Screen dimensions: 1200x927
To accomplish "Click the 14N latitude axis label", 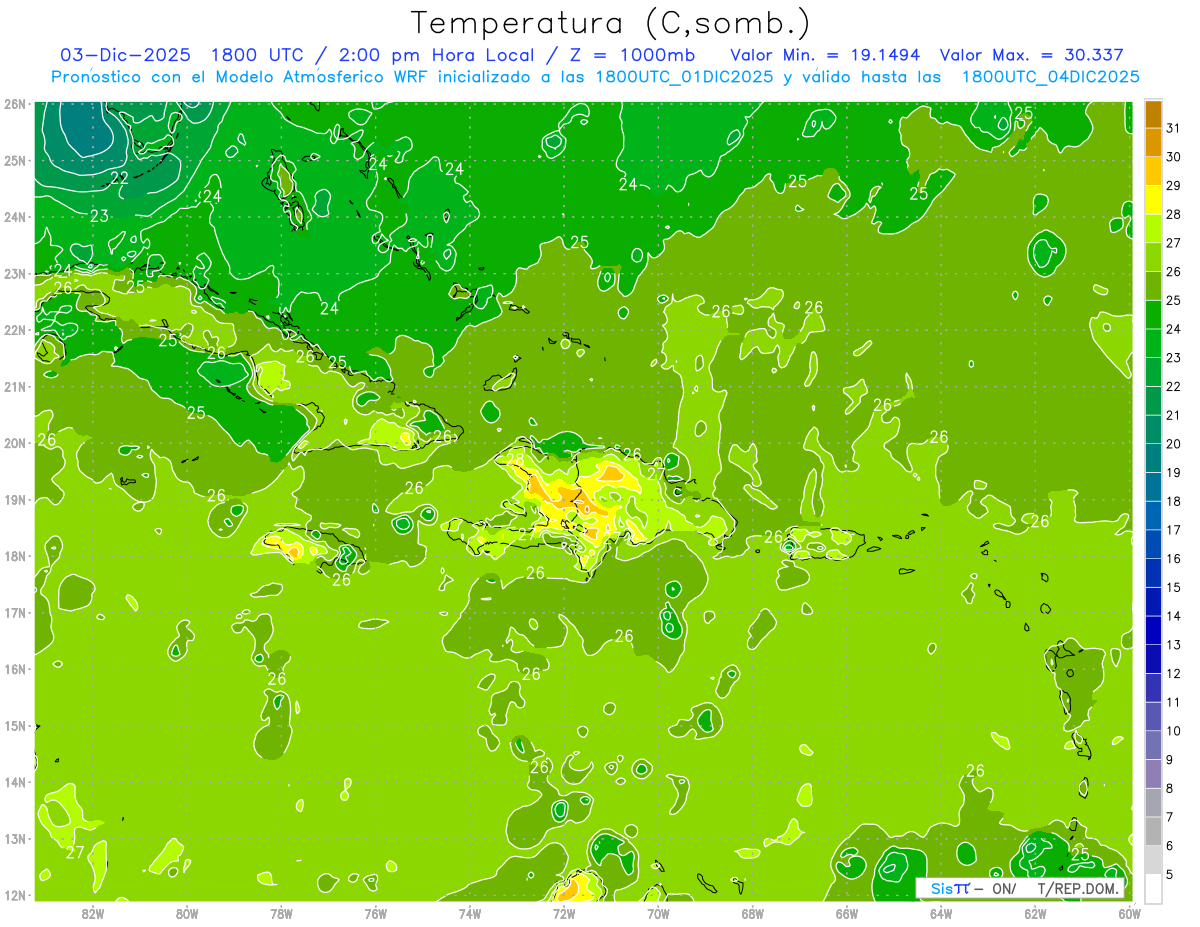I will pos(14,782).
